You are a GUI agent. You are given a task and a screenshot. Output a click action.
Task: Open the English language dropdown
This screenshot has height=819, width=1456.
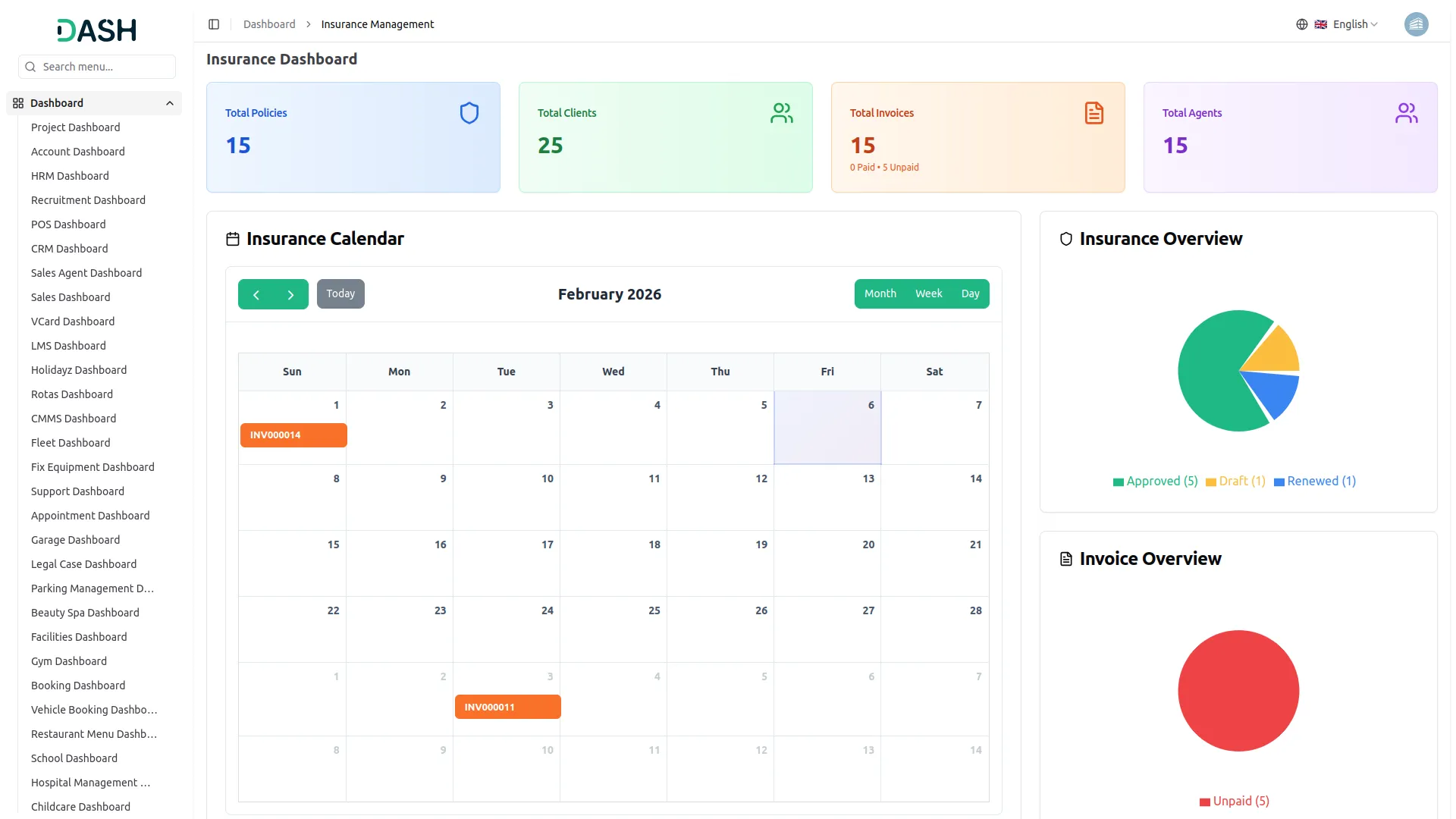[x=1351, y=24]
